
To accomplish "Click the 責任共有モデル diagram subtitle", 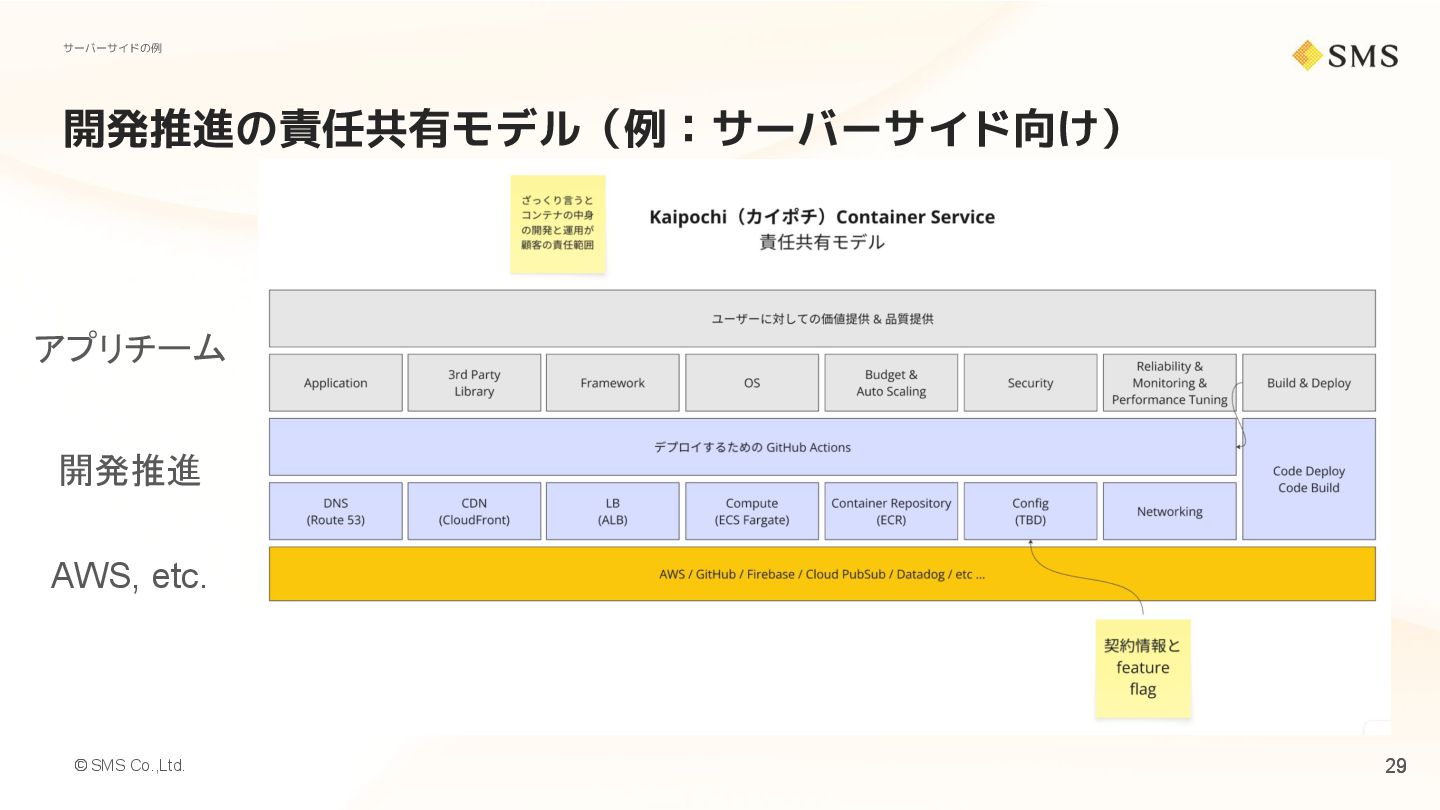I will point(822,242).
